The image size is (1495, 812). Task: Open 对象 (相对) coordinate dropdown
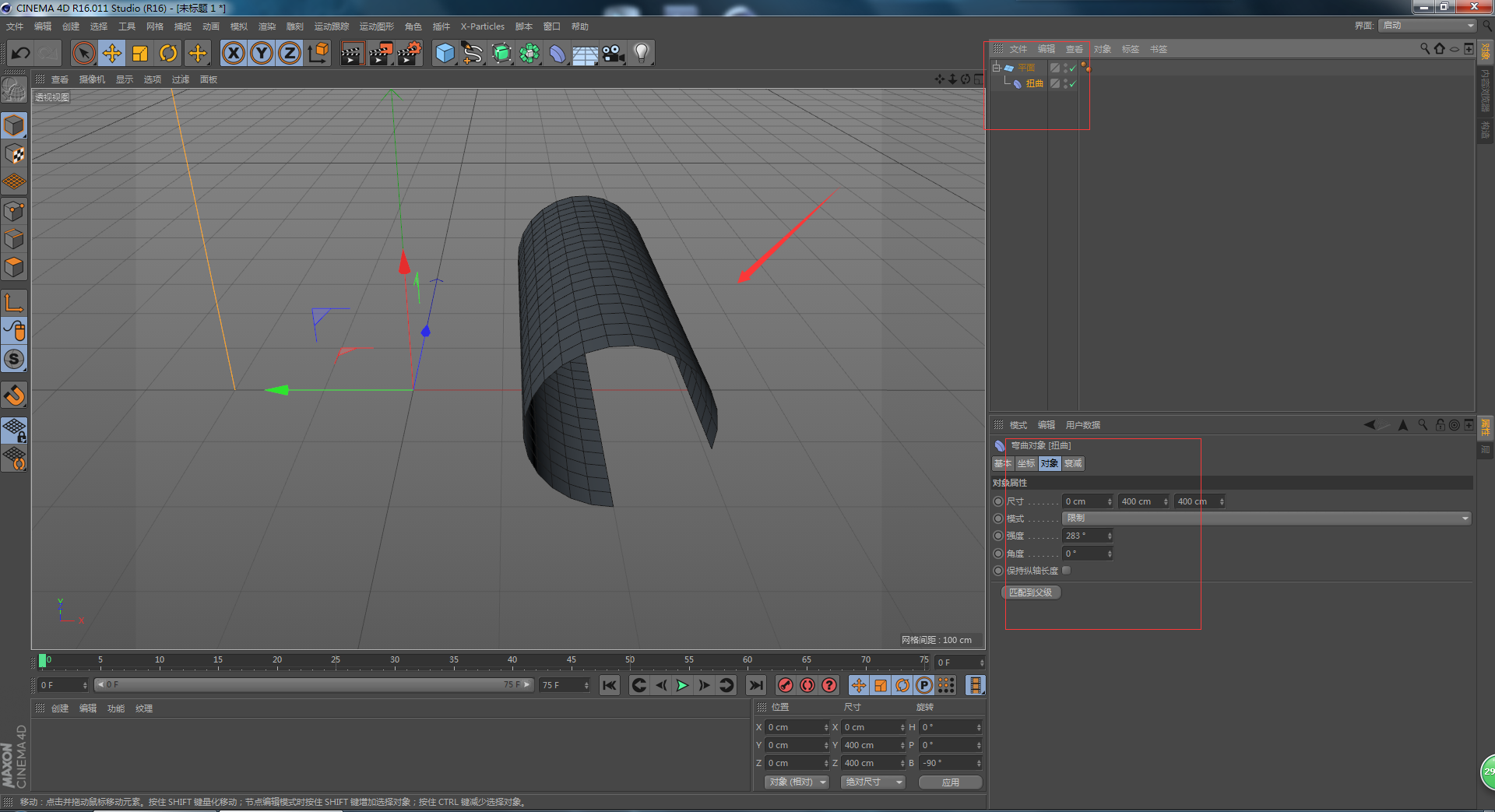point(797,782)
